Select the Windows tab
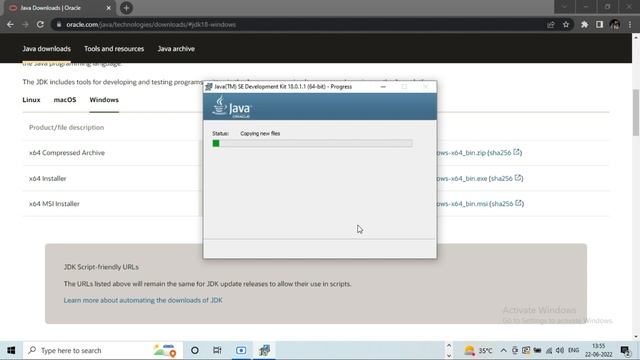640x360 pixels. click(x=104, y=100)
